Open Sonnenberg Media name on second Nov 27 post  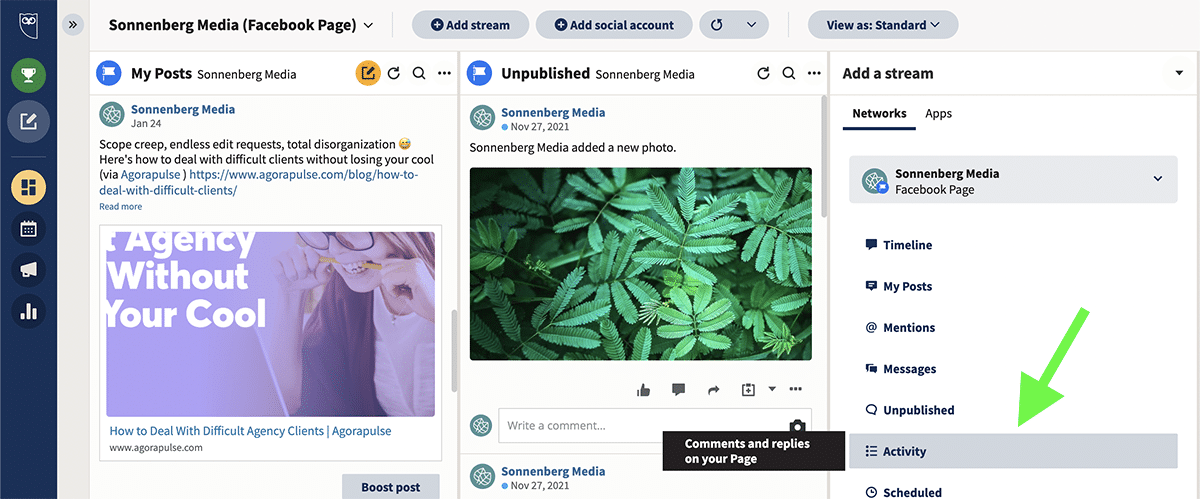553,471
